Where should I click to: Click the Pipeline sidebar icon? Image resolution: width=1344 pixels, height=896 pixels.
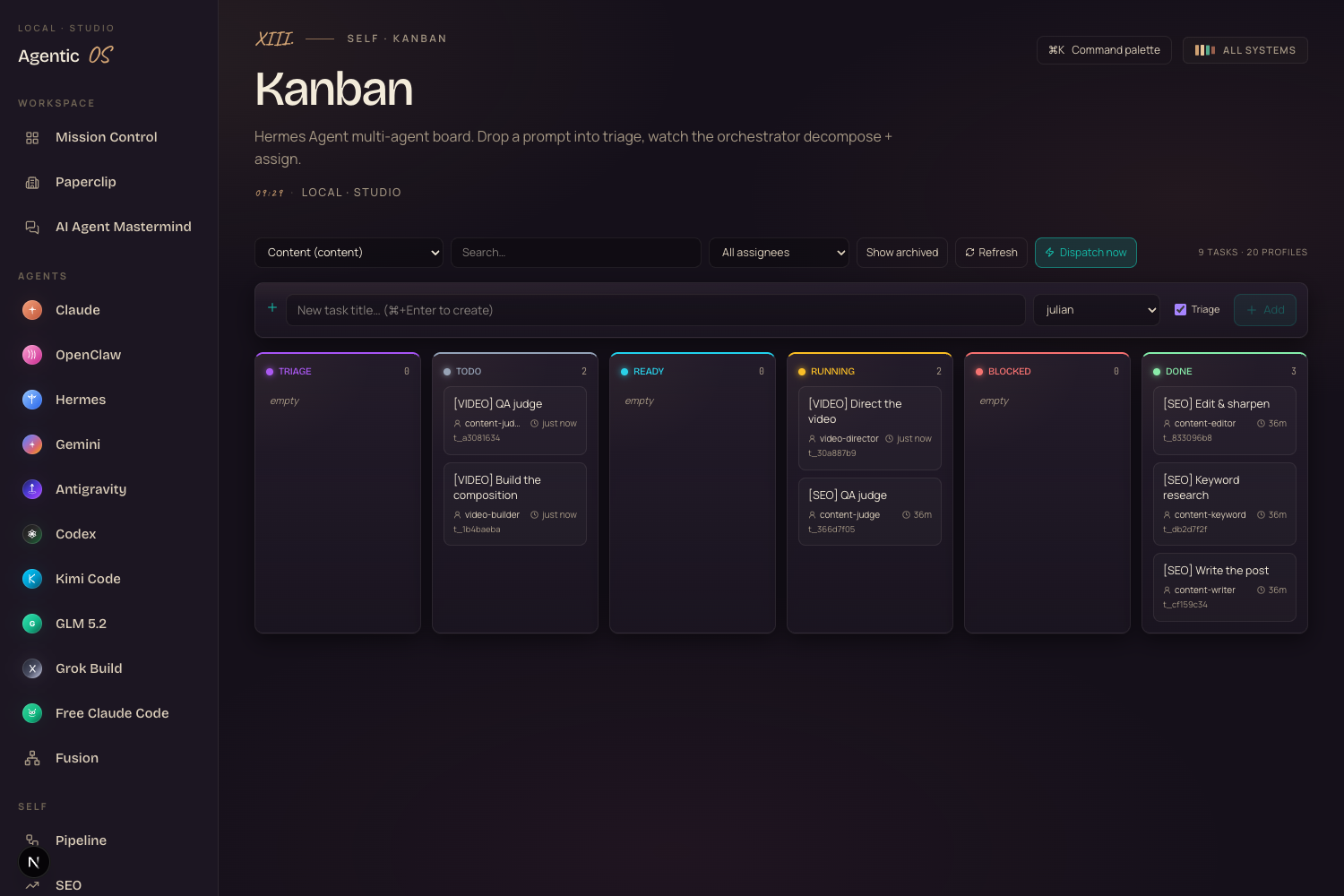click(x=32, y=839)
